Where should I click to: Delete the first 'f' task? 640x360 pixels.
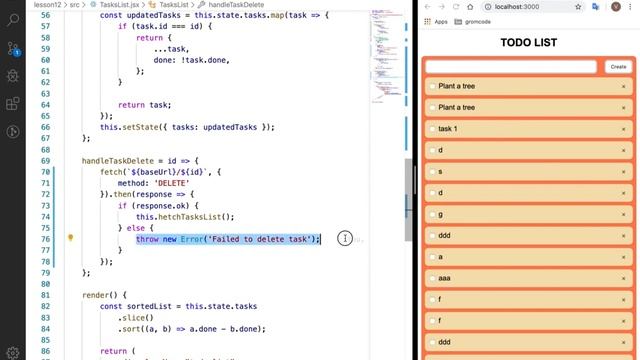pyautogui.click(x=623, y=300)
